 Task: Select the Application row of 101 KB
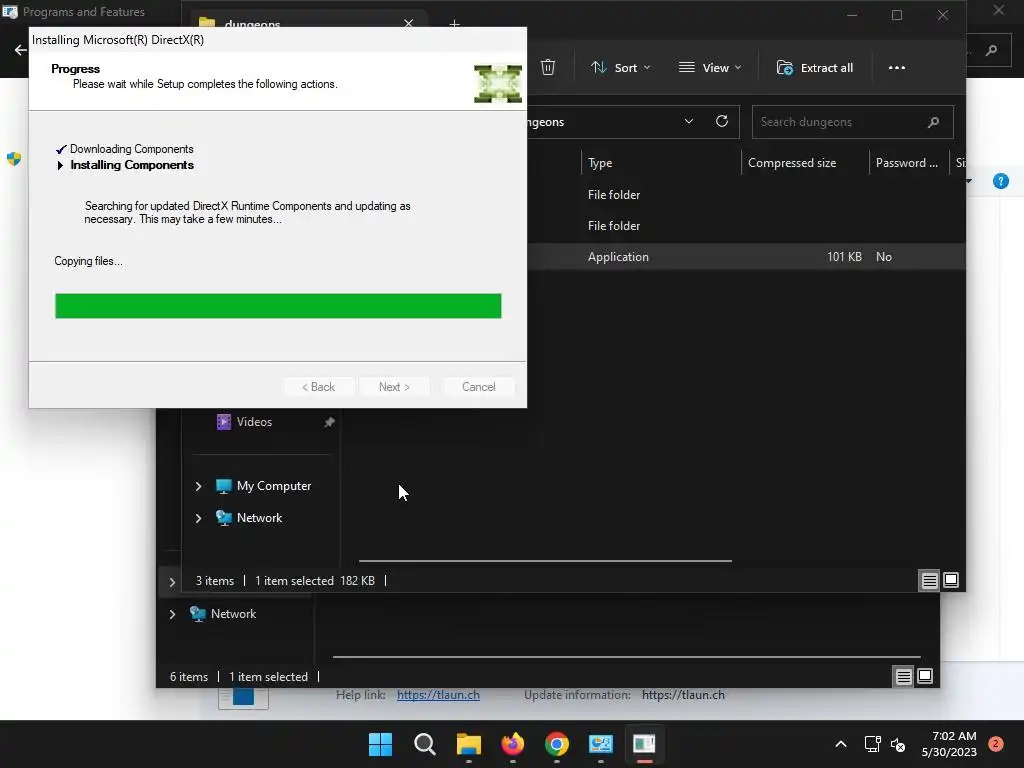click(x=746, y=257)
